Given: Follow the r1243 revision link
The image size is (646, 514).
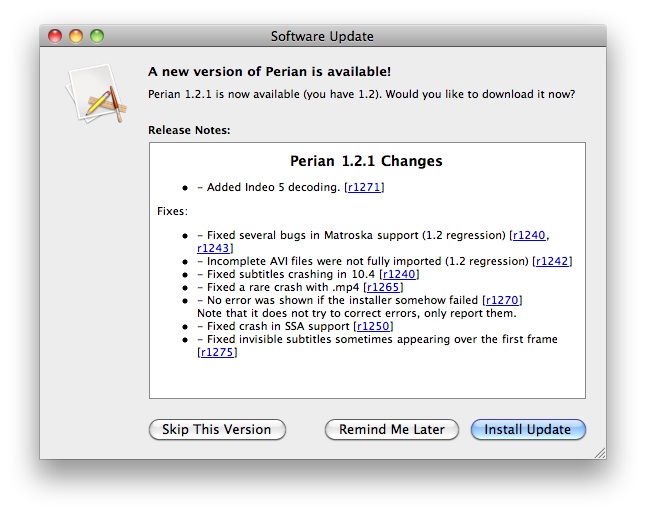Looking at the screenshot, I should (213, 248).
